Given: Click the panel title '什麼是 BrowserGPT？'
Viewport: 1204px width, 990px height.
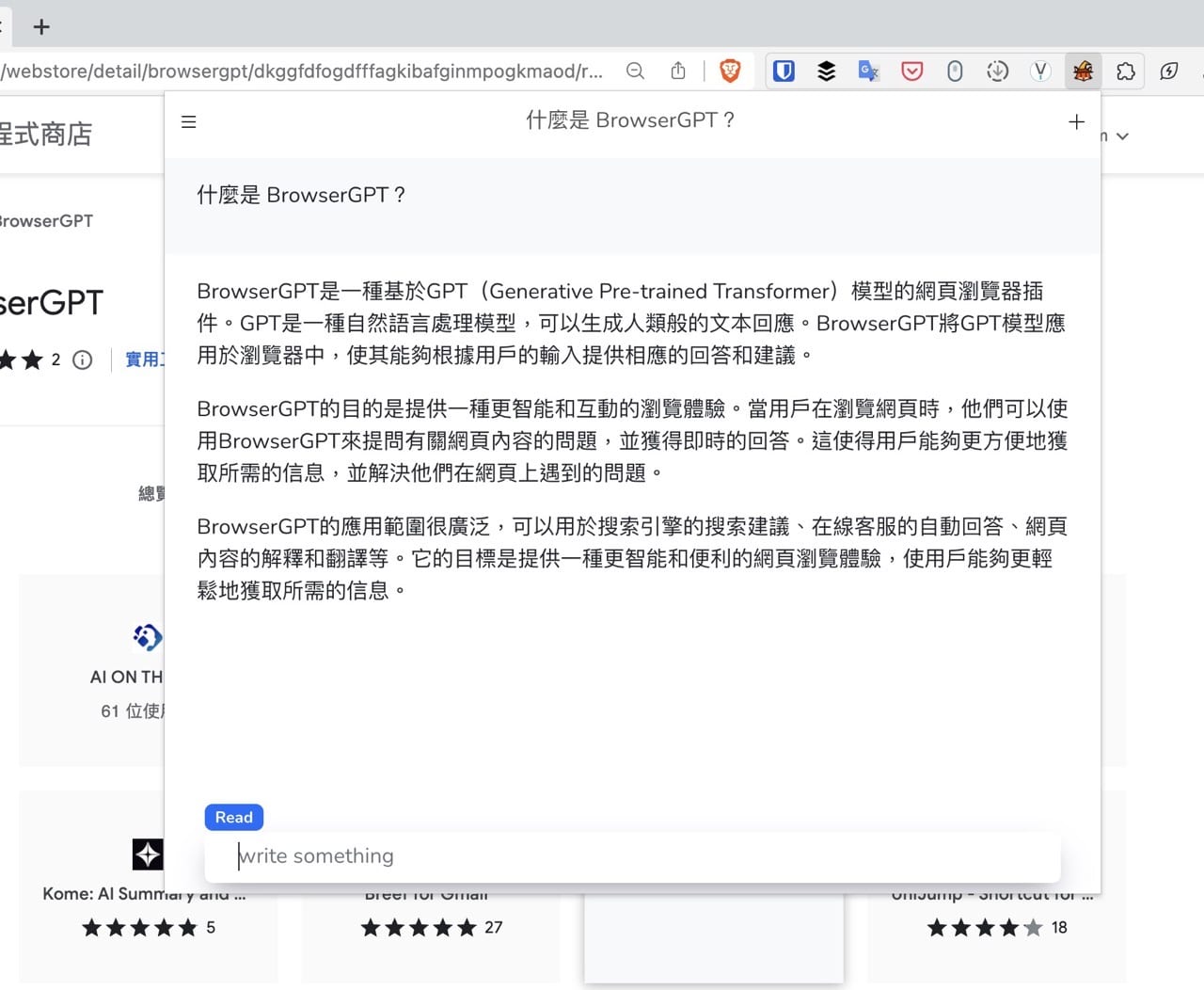Looking at the screenshot, I should coord(631,120).
